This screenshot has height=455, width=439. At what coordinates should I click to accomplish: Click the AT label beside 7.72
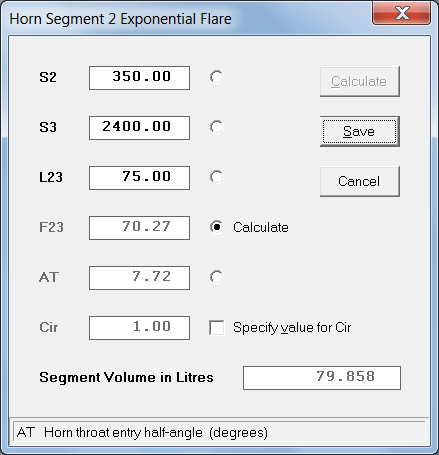click(x=49, y=277)
